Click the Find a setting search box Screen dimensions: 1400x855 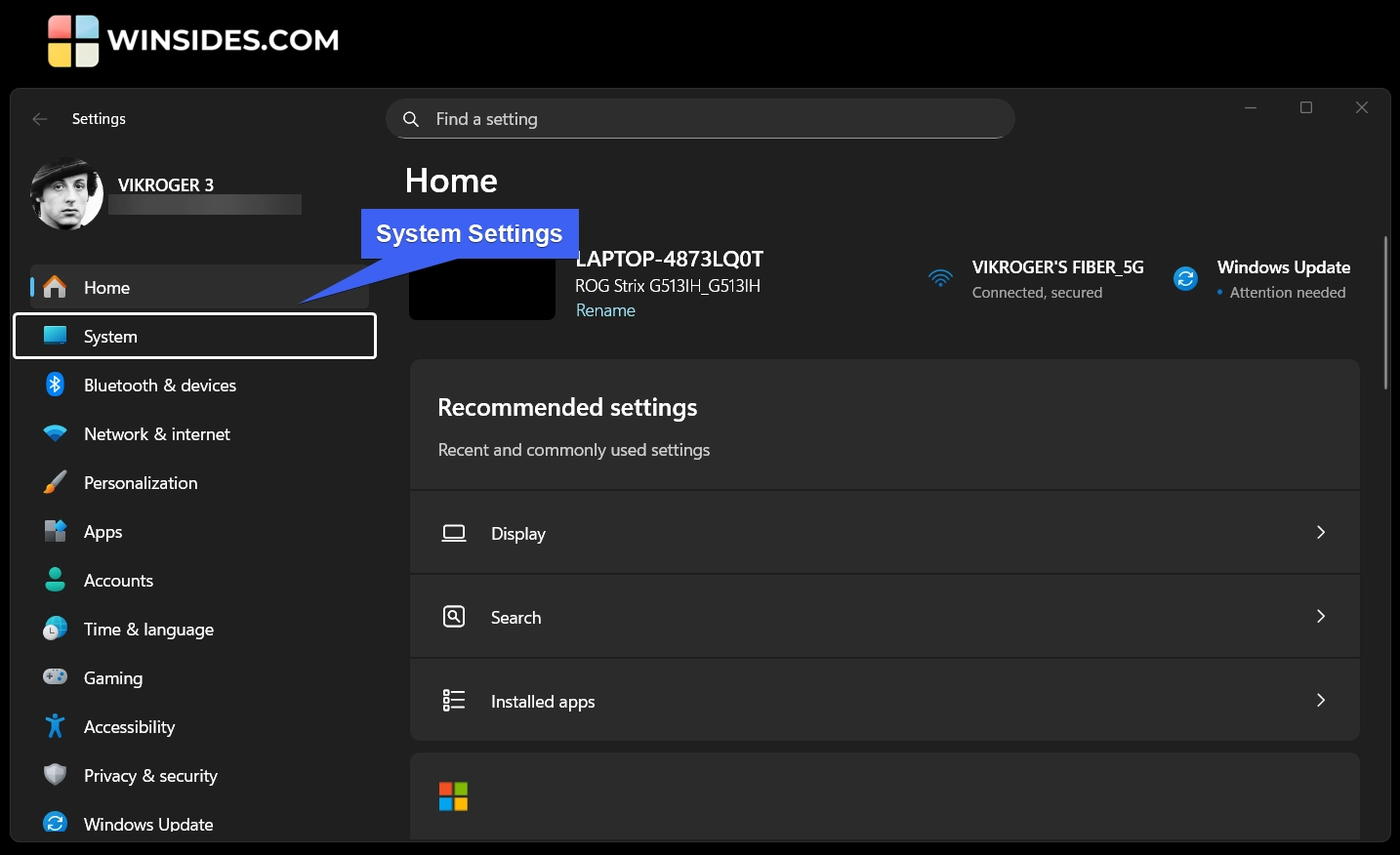click(699, 118)
